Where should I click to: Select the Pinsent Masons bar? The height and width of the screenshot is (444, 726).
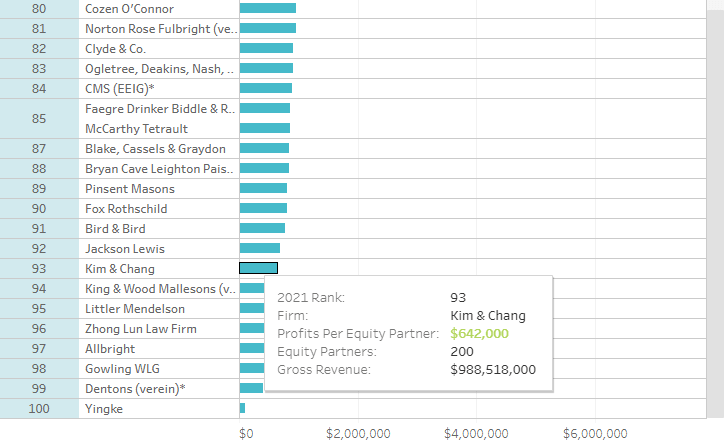point(263,188)
